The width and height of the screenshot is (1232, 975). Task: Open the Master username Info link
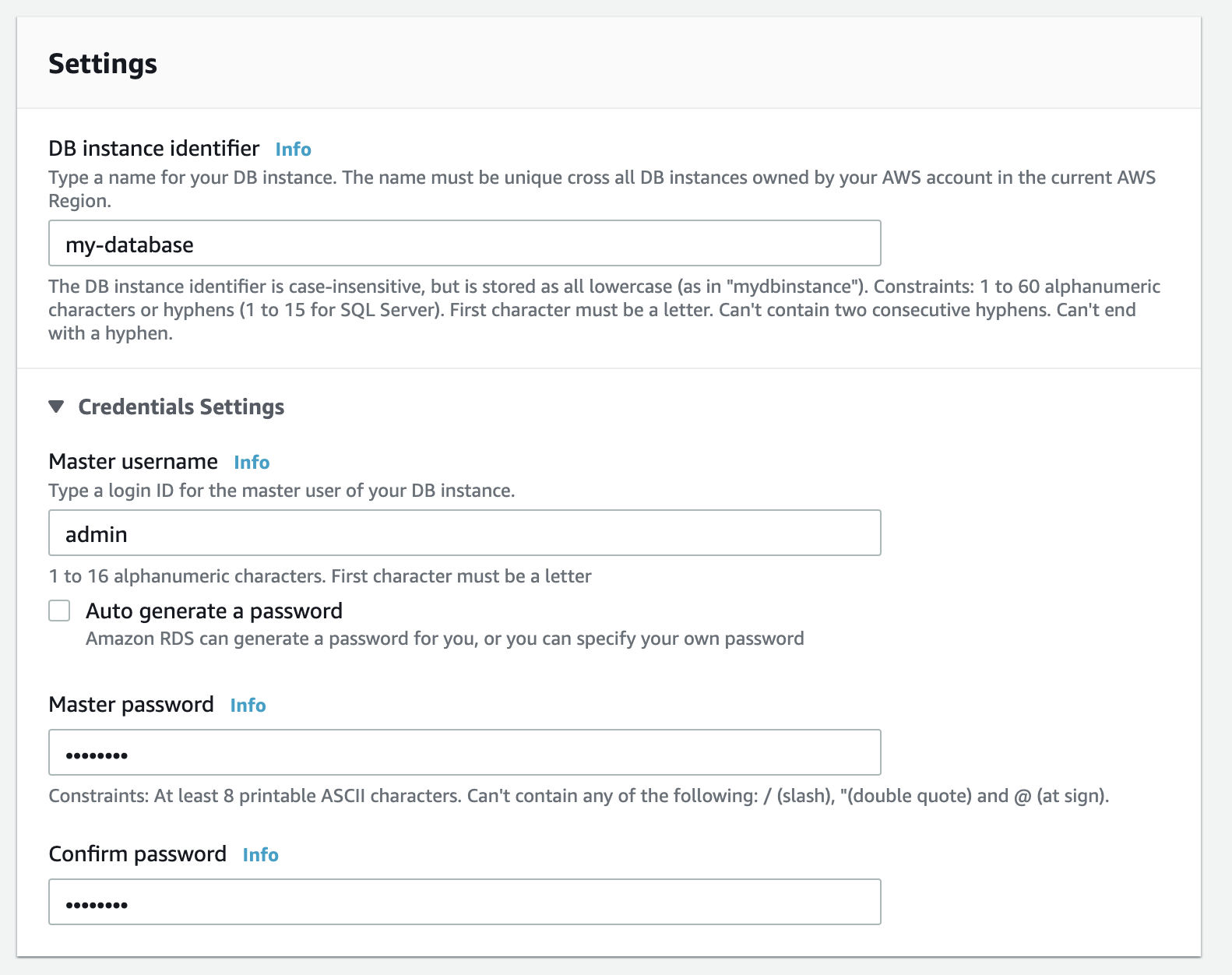[x=252, y=462]
